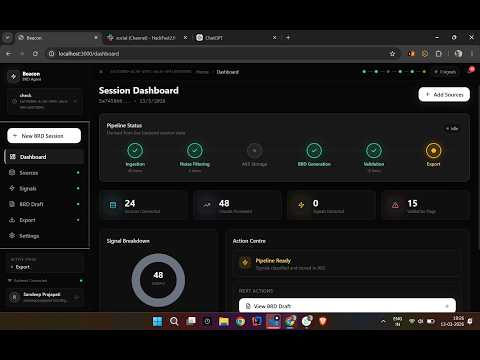
Task: Bookmark this page with the star
Action: tap(392, 53)
